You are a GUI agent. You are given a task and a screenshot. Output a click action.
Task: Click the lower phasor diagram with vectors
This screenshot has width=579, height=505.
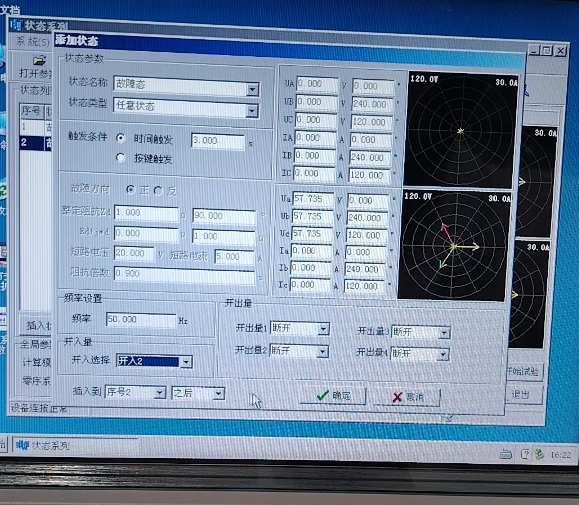(x=454, y=245)
